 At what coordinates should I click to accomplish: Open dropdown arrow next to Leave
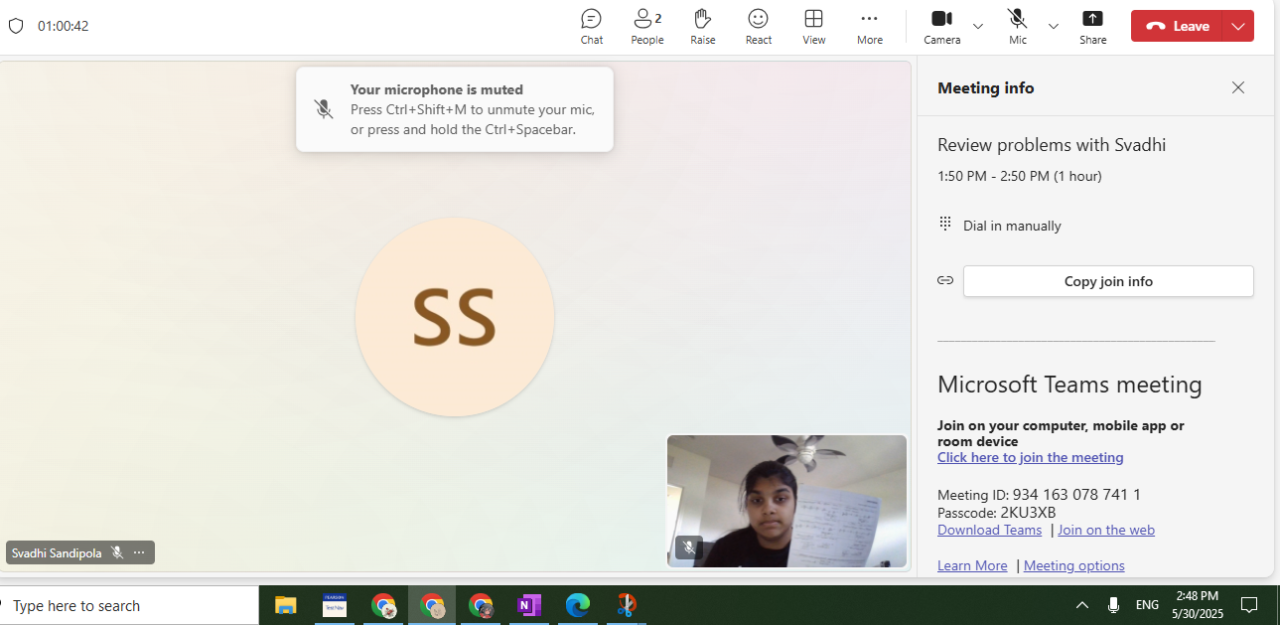(x=1238, y=26)
